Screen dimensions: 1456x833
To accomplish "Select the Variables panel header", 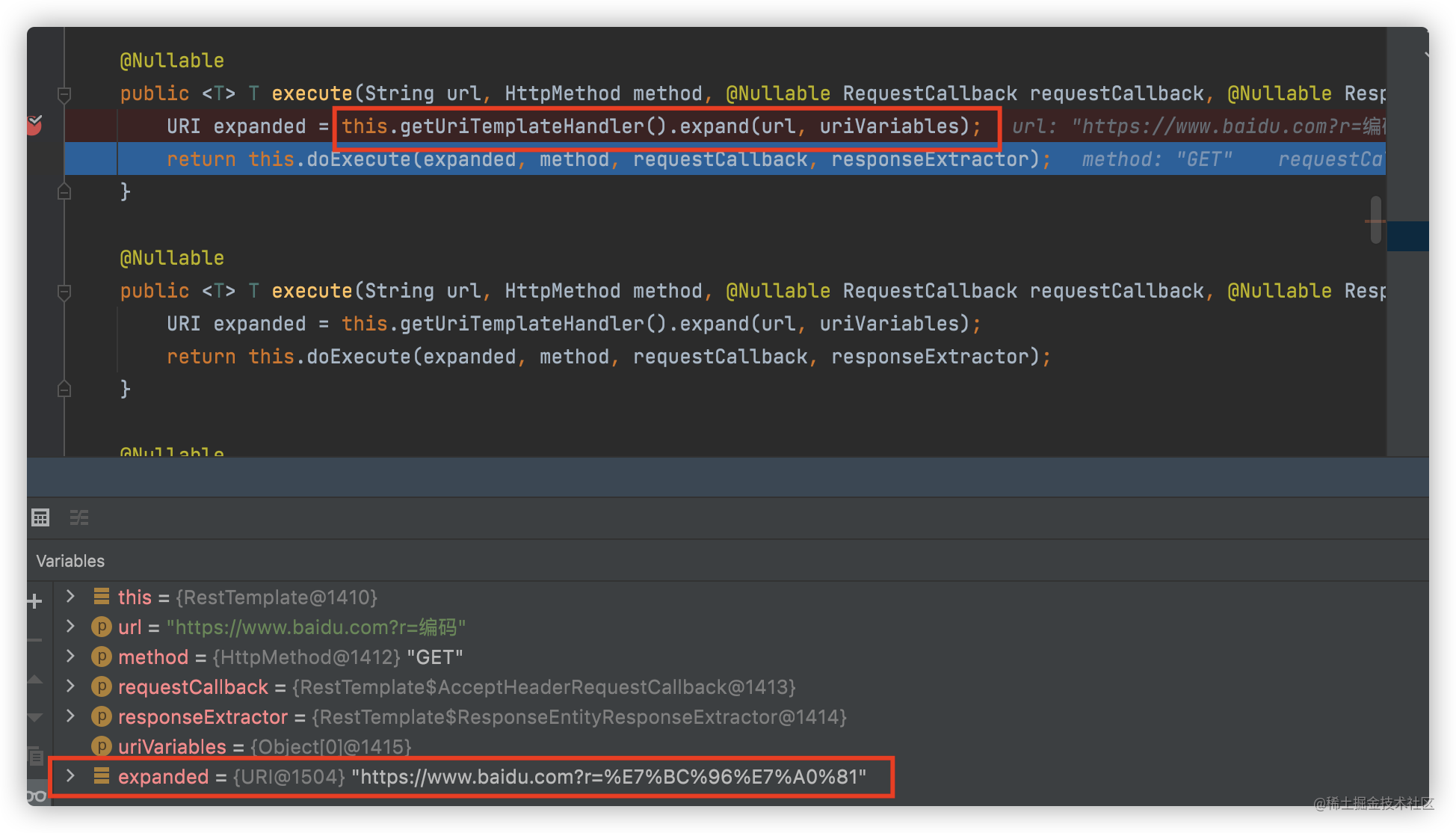I will point(70,561).
